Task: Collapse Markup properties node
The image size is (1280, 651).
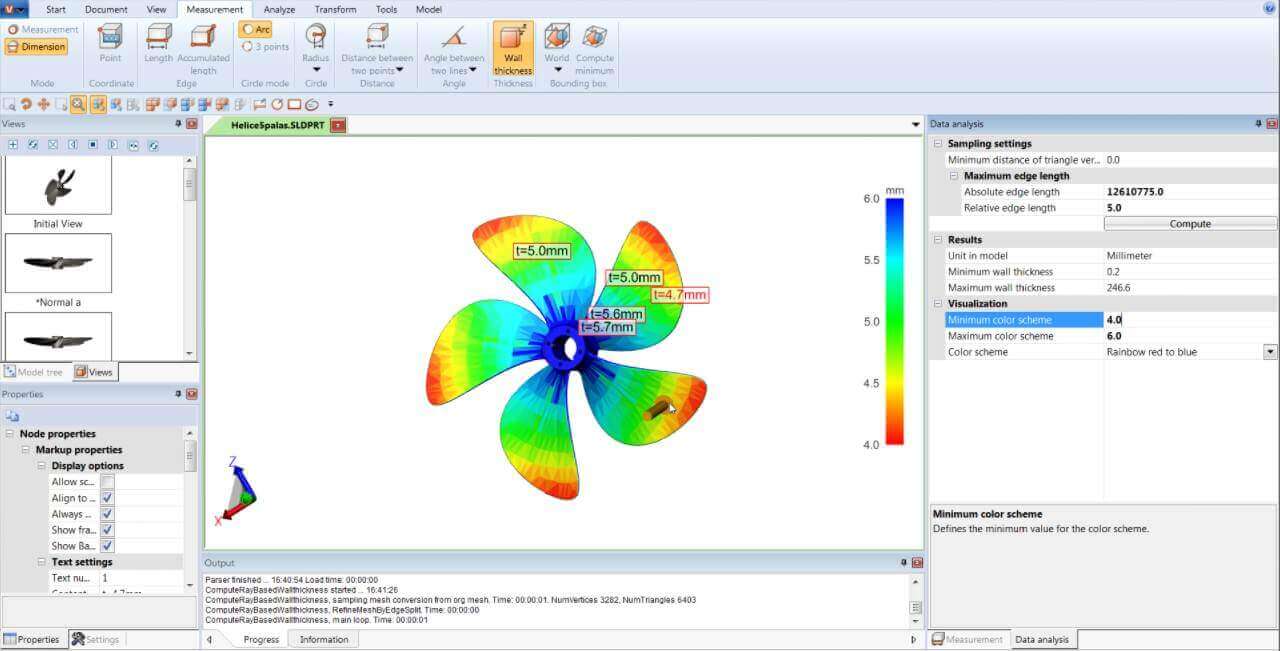Action: pyautogui.click(x=26, y=450)
